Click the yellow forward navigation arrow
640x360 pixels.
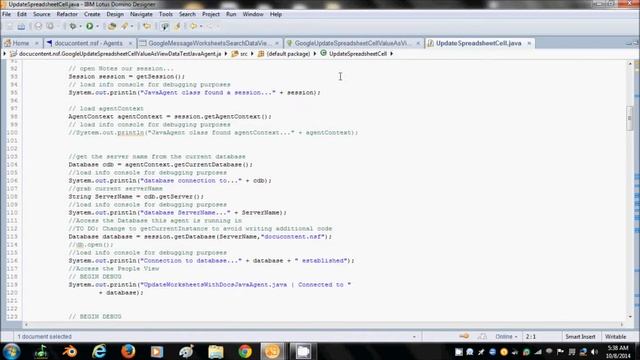(193, 27)
